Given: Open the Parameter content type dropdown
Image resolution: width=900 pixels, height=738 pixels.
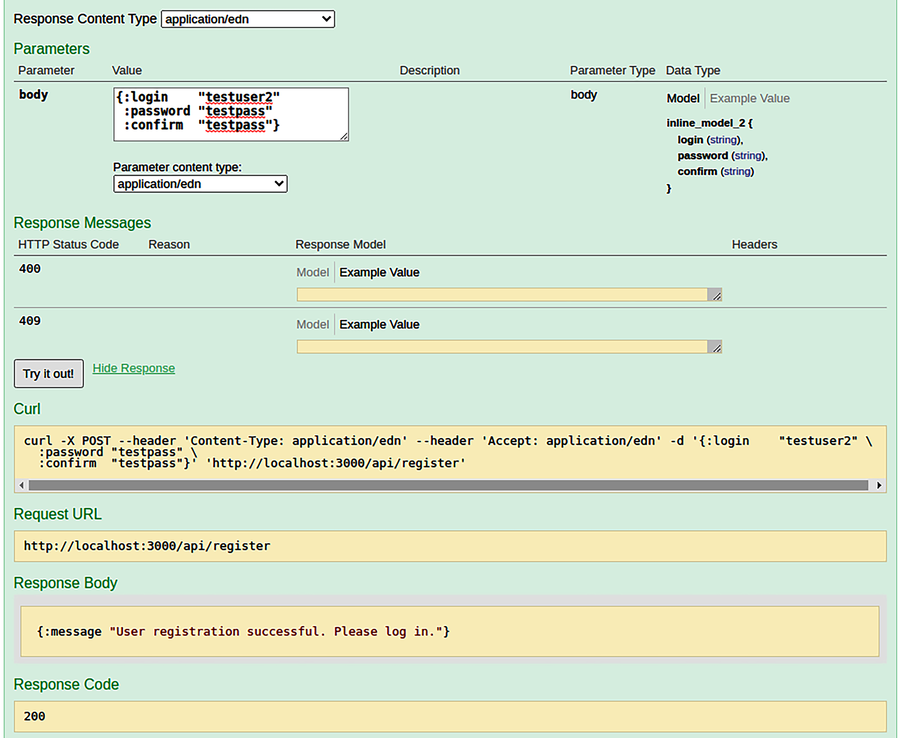Looking at the screenshot, I should click(x=200, y=184).
